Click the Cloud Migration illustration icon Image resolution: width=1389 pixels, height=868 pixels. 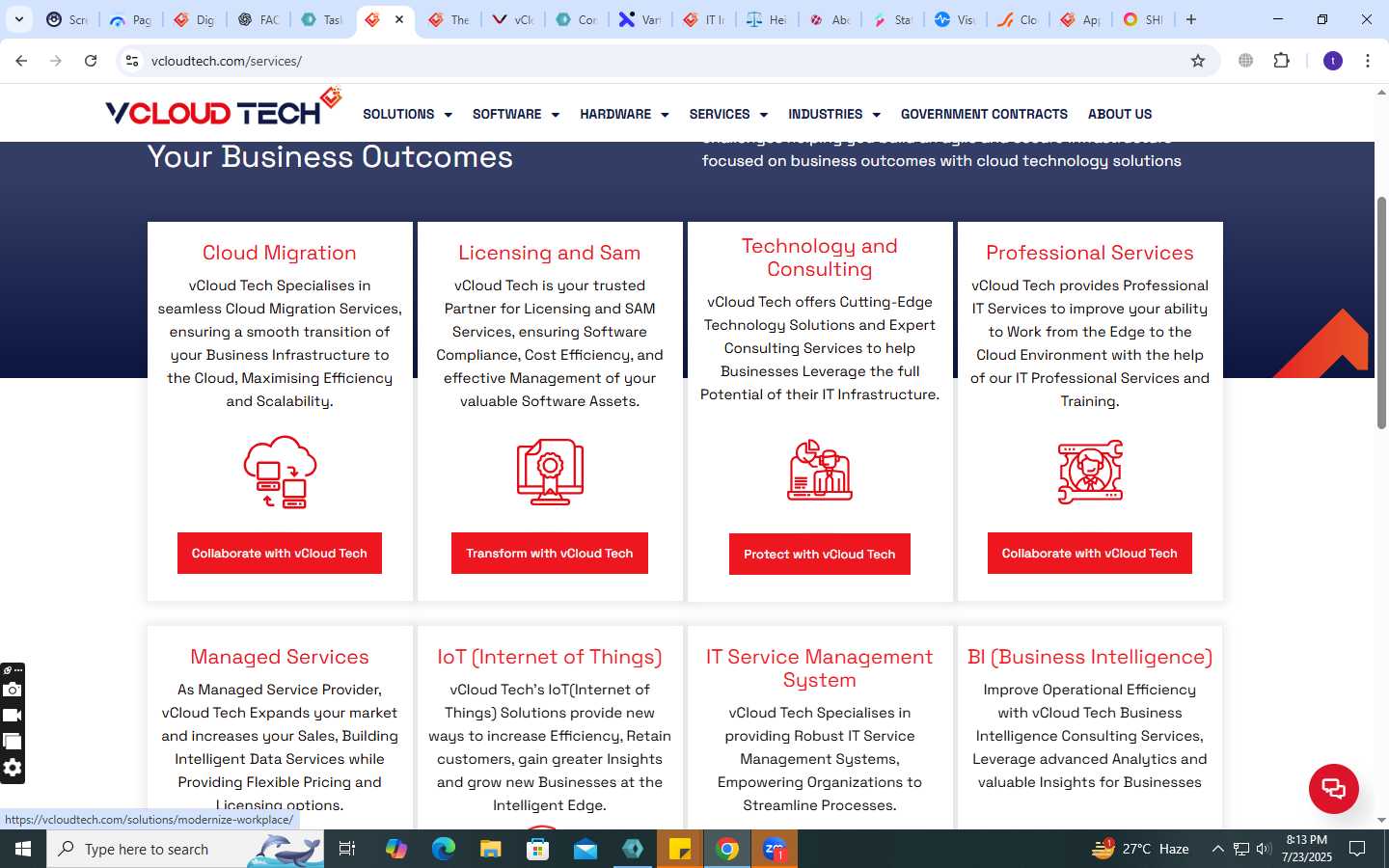280,472
